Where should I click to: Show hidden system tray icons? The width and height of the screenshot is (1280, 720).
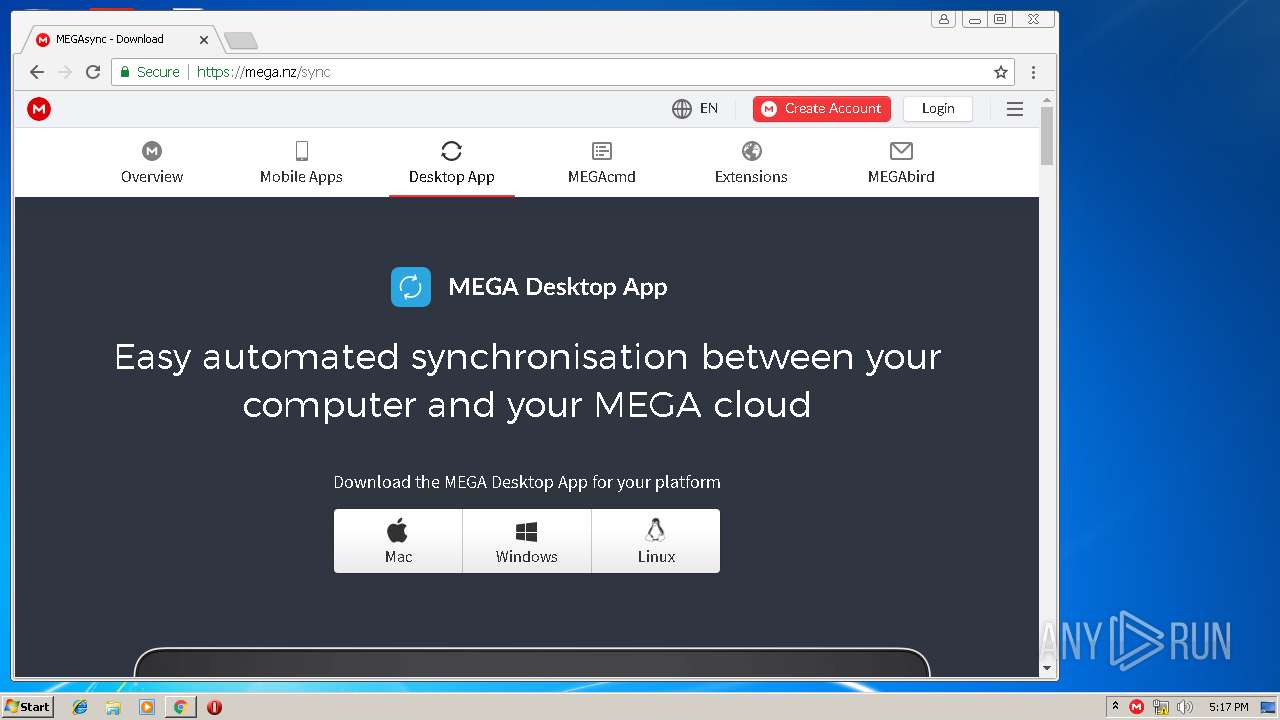point(1115,707)
